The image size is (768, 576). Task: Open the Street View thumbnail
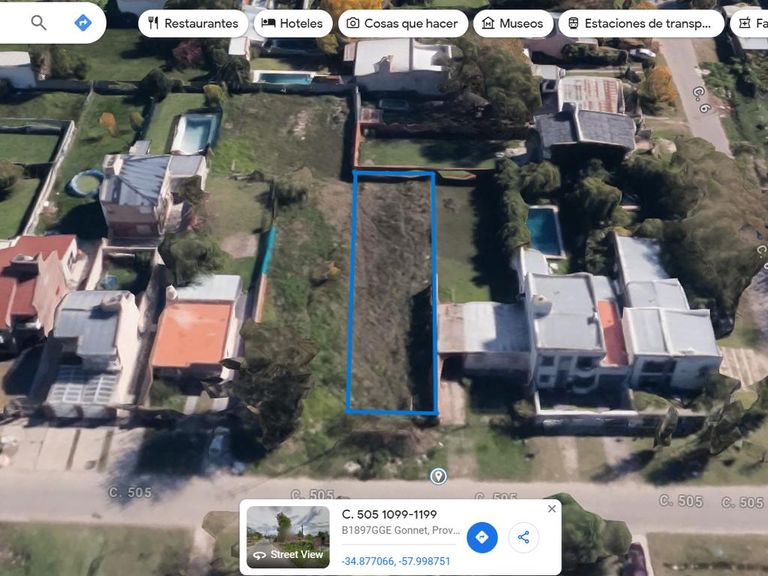(x=288, y=537)
